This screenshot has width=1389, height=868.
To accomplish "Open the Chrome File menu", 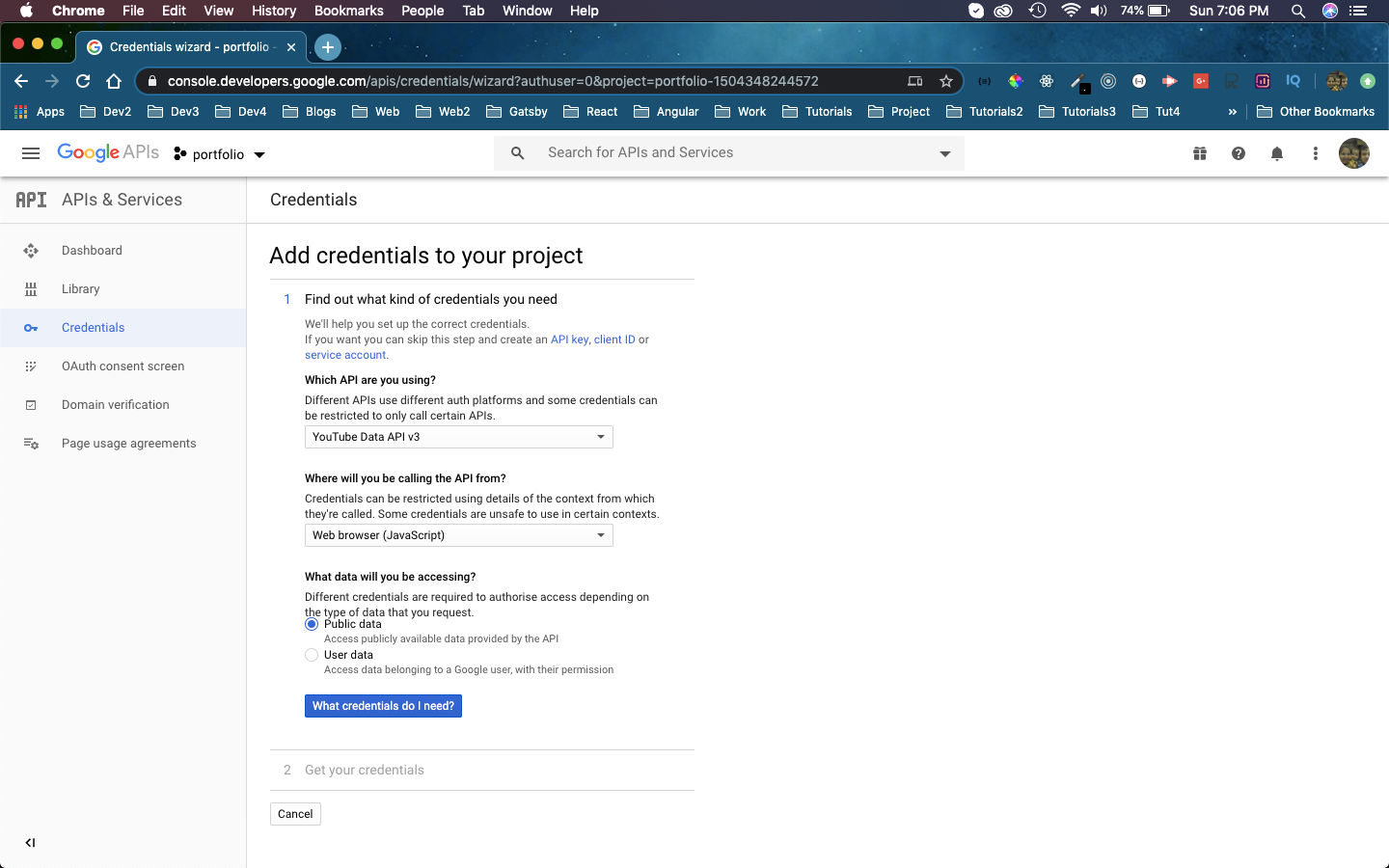I will [x=133, y=11].
